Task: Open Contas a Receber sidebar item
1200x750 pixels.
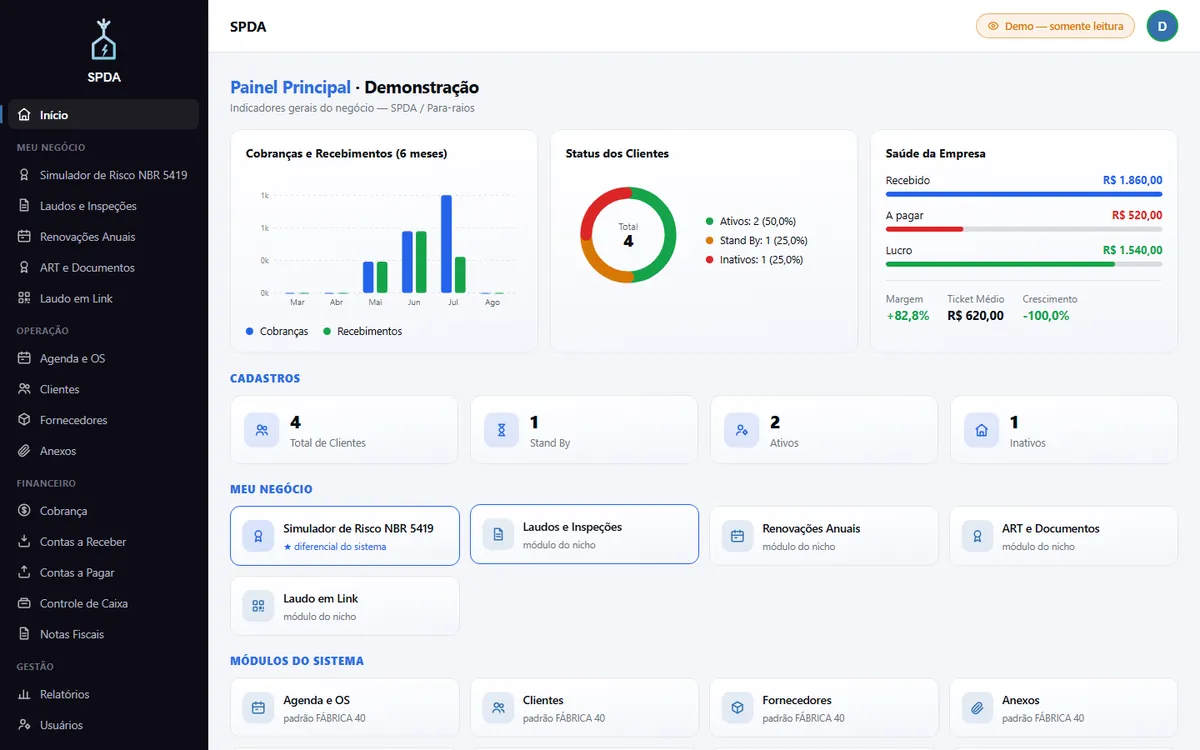Action: [x=104, y=542]
